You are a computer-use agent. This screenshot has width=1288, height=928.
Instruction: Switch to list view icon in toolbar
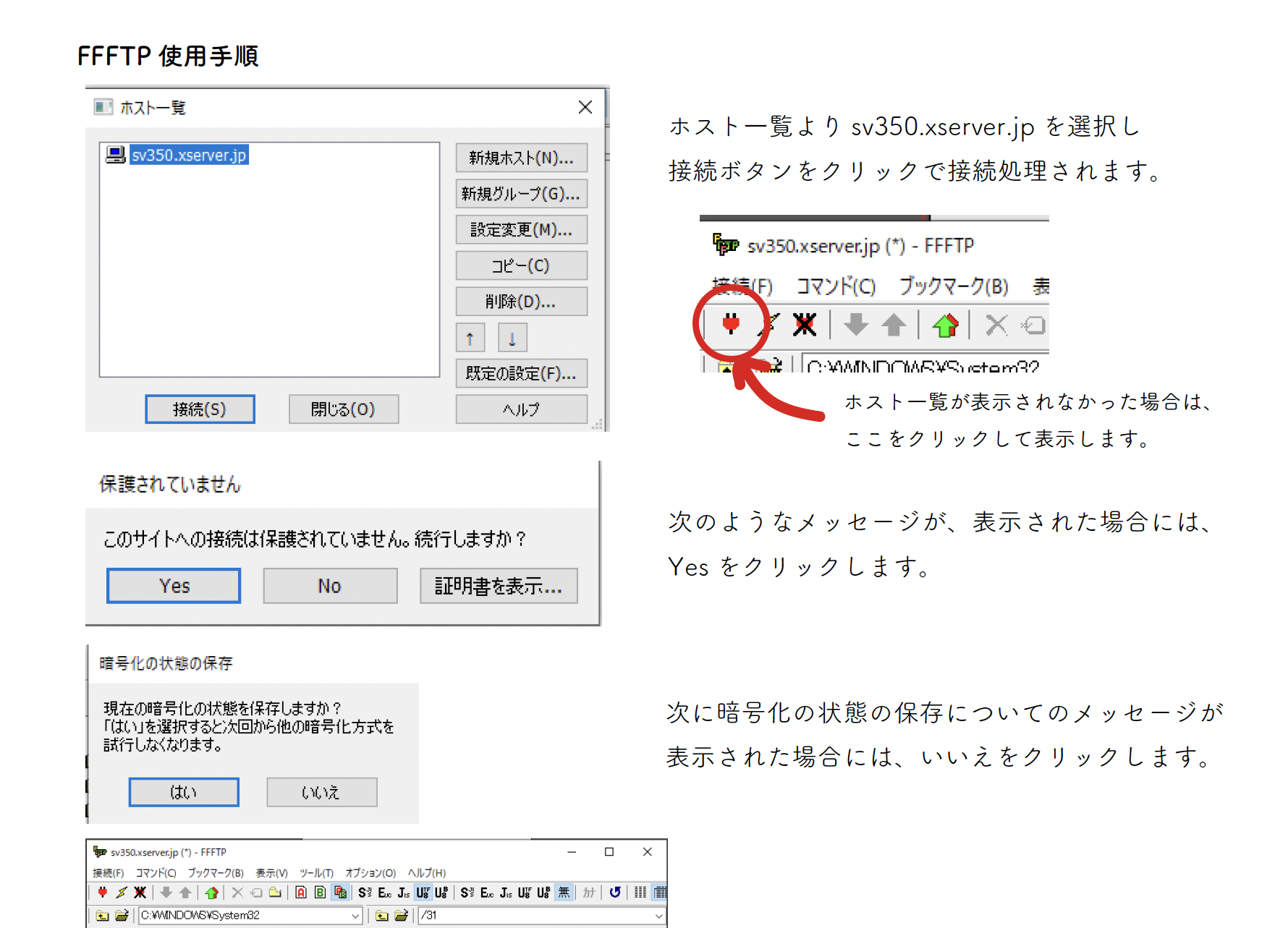click(640, 893)
